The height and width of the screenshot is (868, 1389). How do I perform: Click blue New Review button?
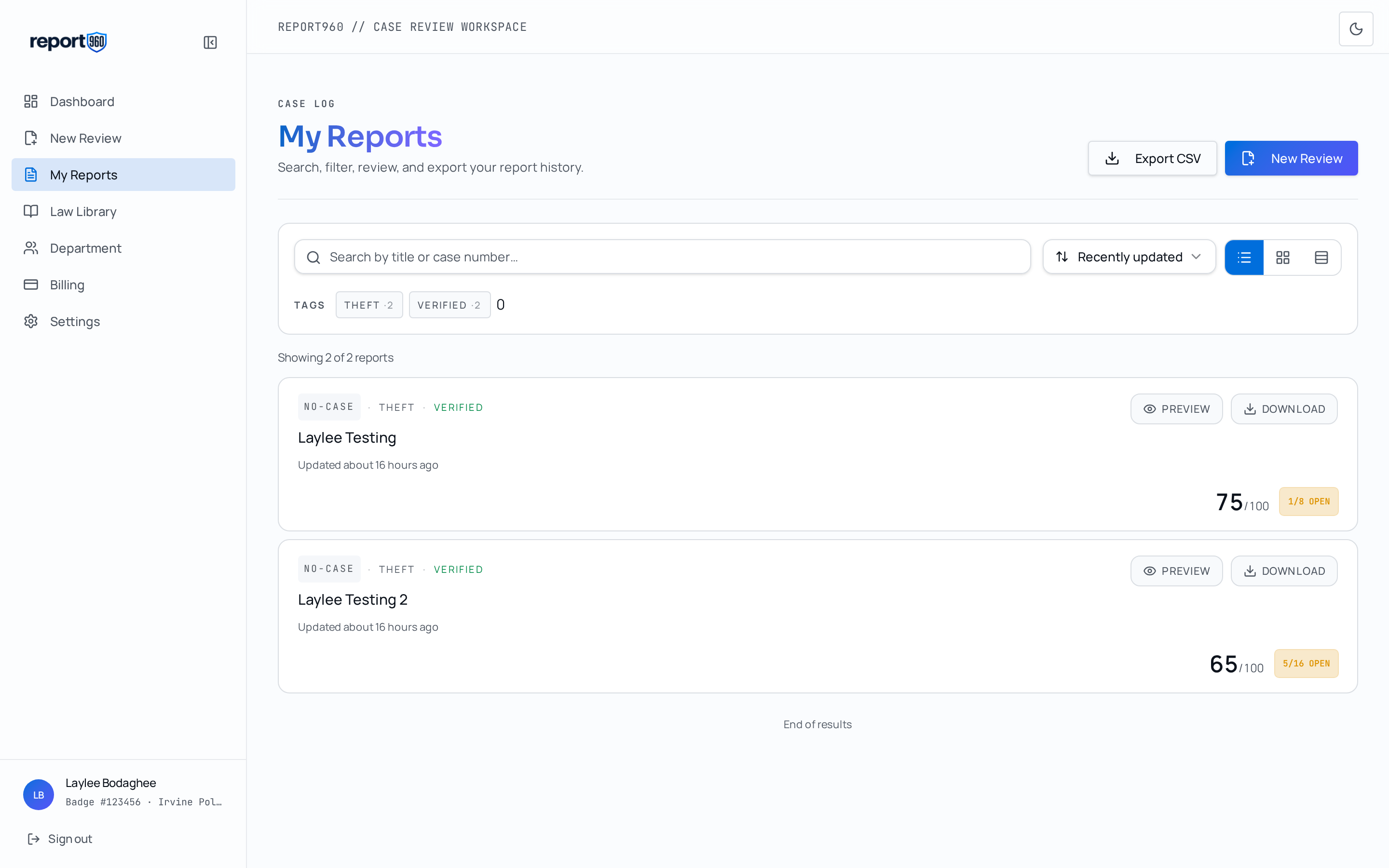pyautogui.click(x=1291, y=159)
